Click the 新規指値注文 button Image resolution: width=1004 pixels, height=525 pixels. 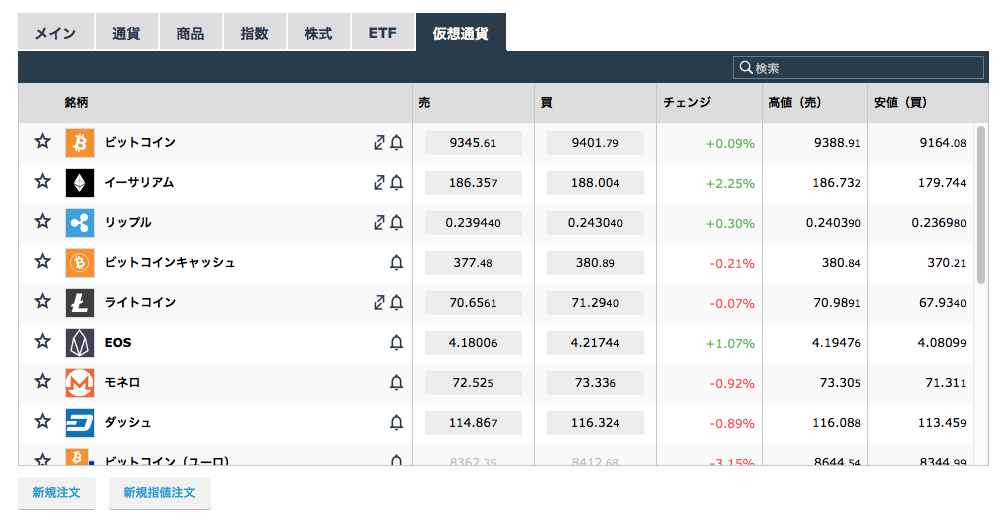(159, 492)
